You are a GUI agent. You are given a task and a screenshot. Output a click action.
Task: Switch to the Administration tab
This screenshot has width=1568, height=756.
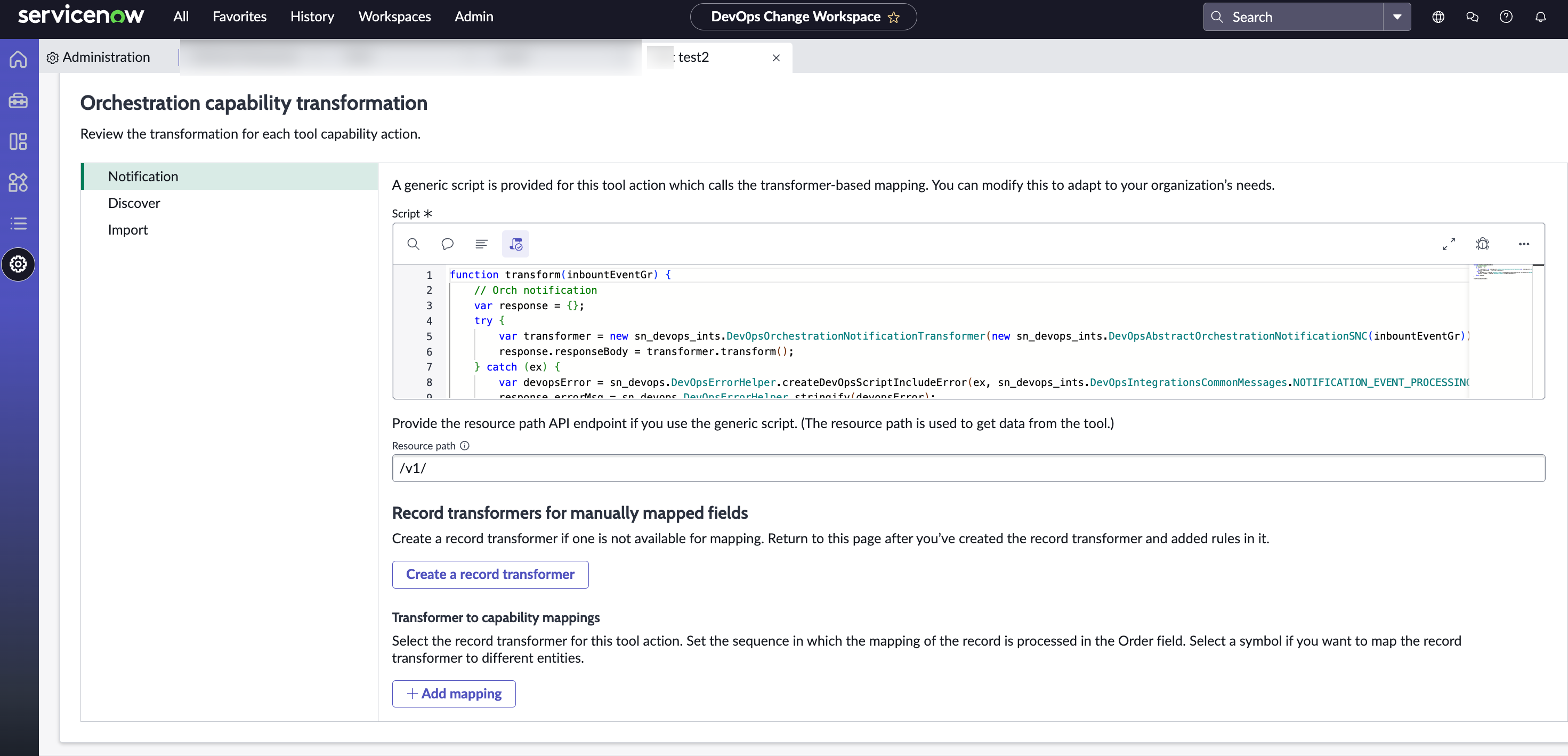click(x=99, y=57)
